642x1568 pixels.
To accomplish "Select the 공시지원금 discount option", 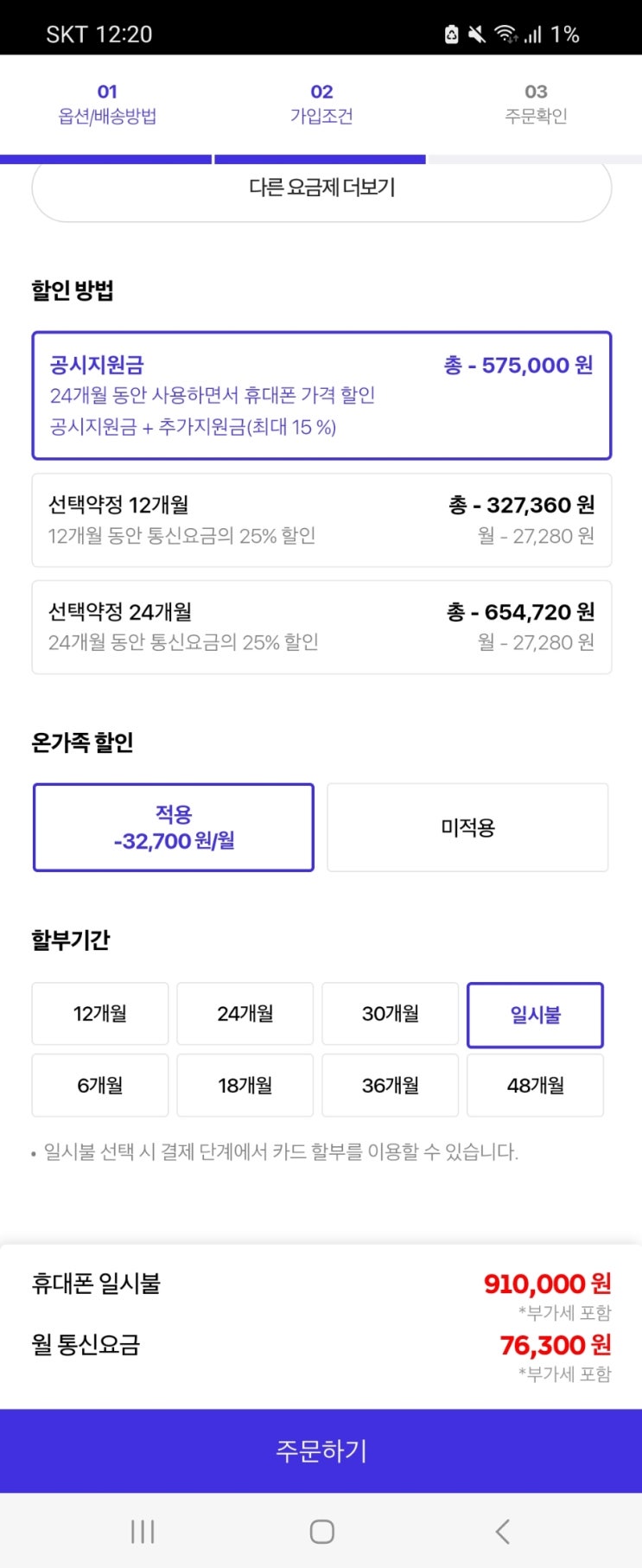I will click(321, 395).
